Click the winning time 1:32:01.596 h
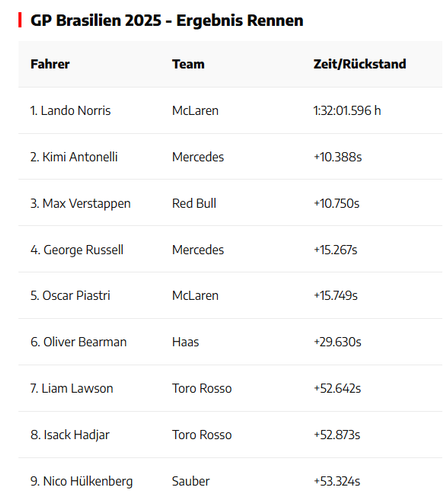 (x=347, y=111)
